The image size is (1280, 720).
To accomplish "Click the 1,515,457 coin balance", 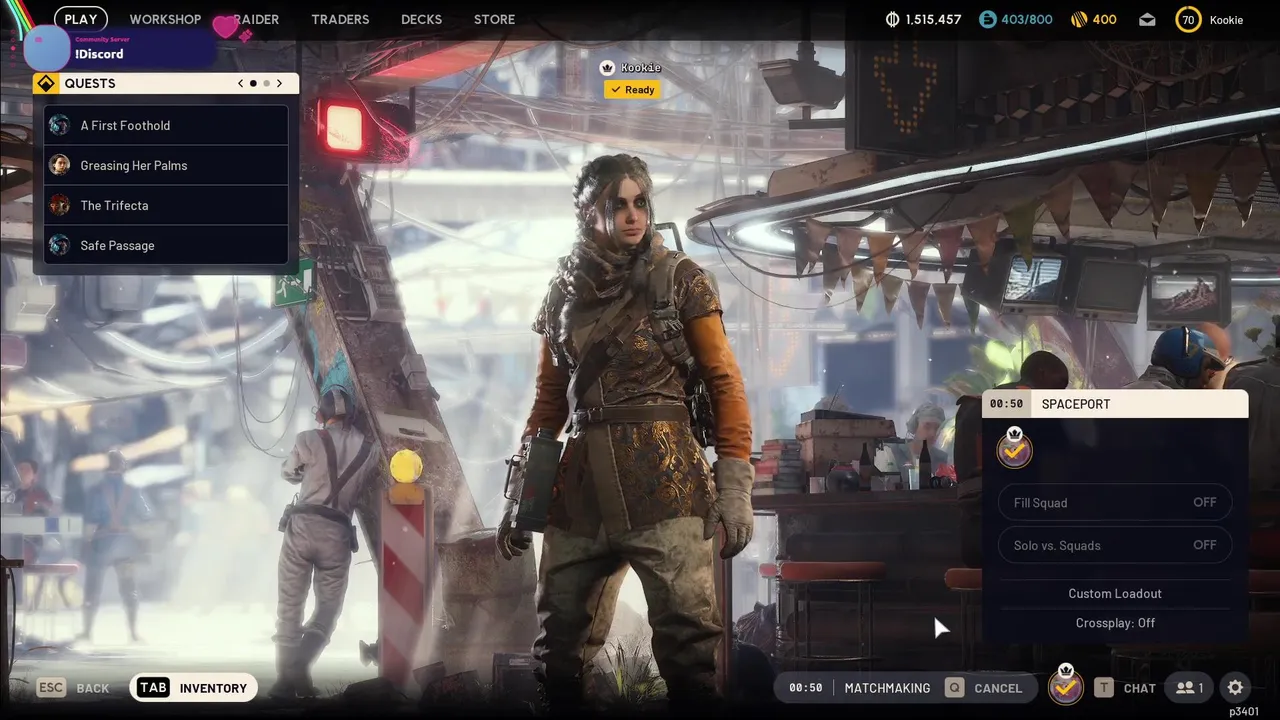I will pyautogui.click(x=933, y=20).
